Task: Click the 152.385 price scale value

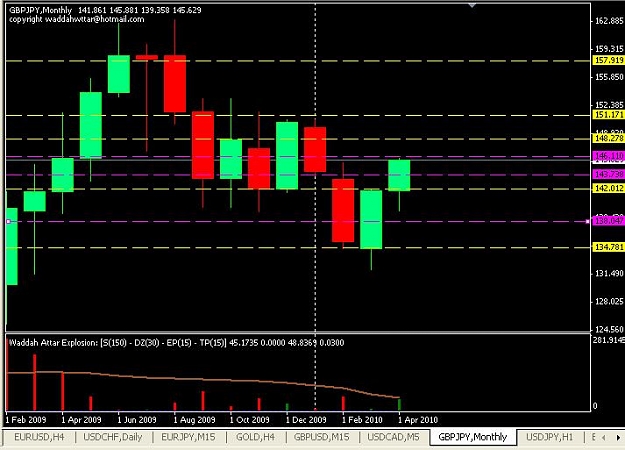Action: point(609,105)
